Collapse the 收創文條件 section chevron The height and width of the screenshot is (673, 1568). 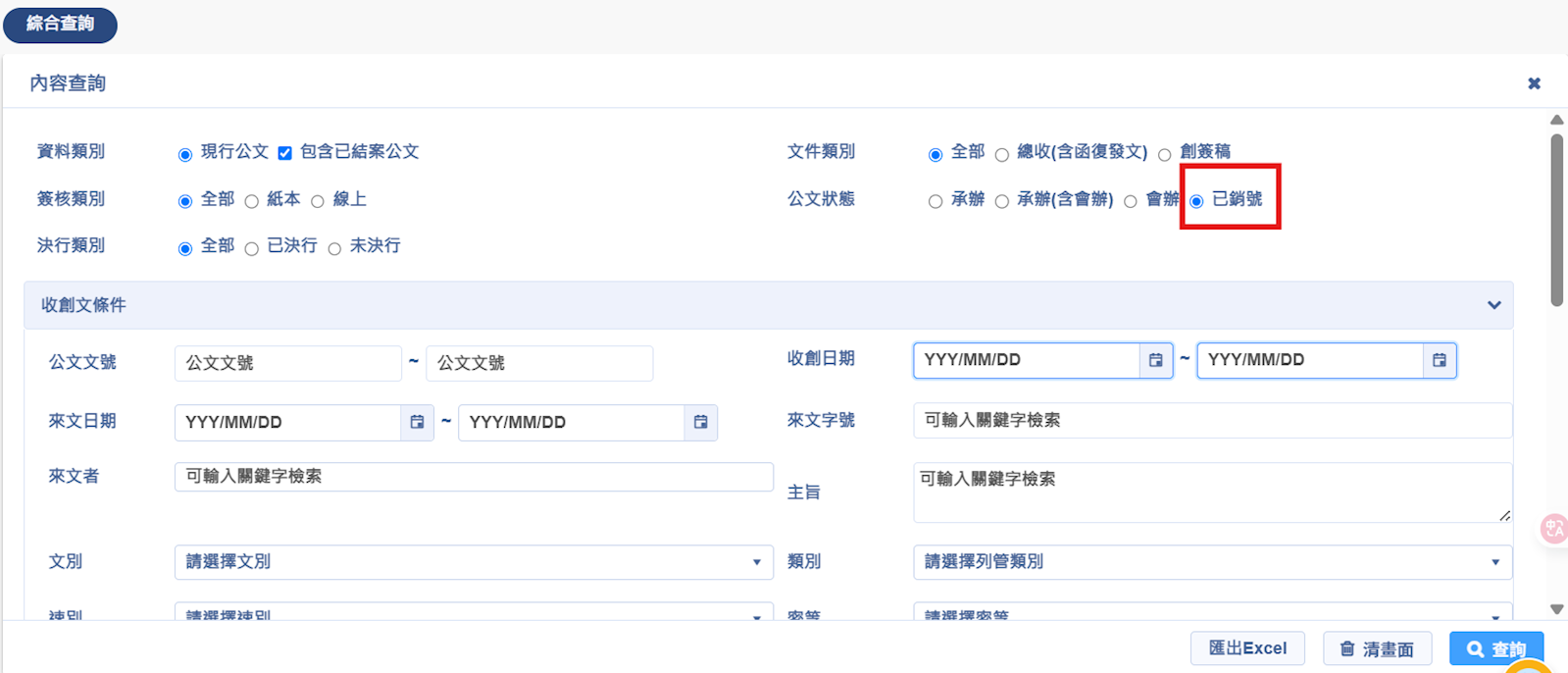[x=1493, y=305]
